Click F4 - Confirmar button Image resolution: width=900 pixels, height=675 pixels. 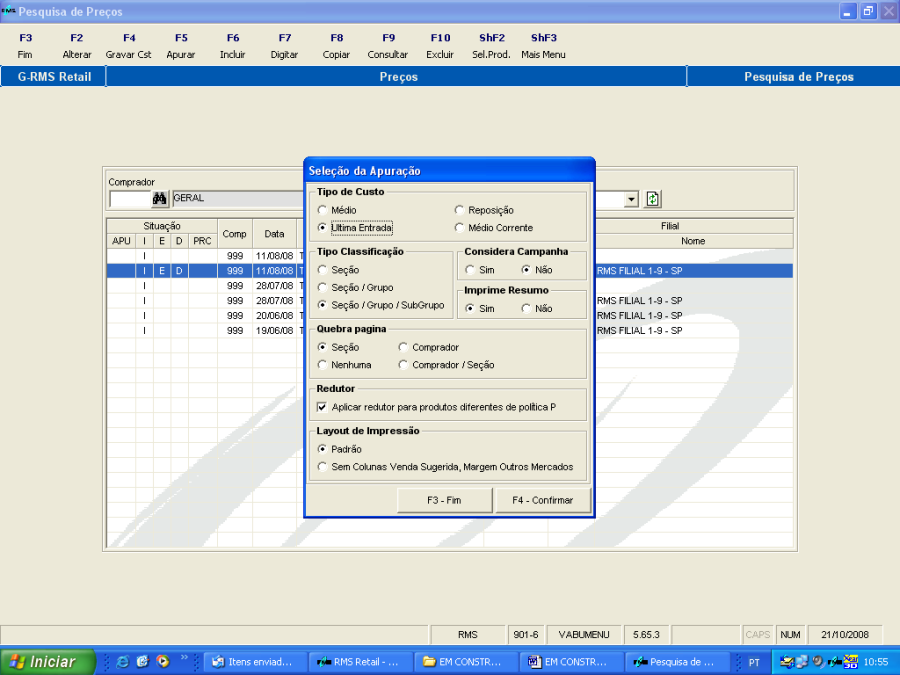[x=542, y=500]
